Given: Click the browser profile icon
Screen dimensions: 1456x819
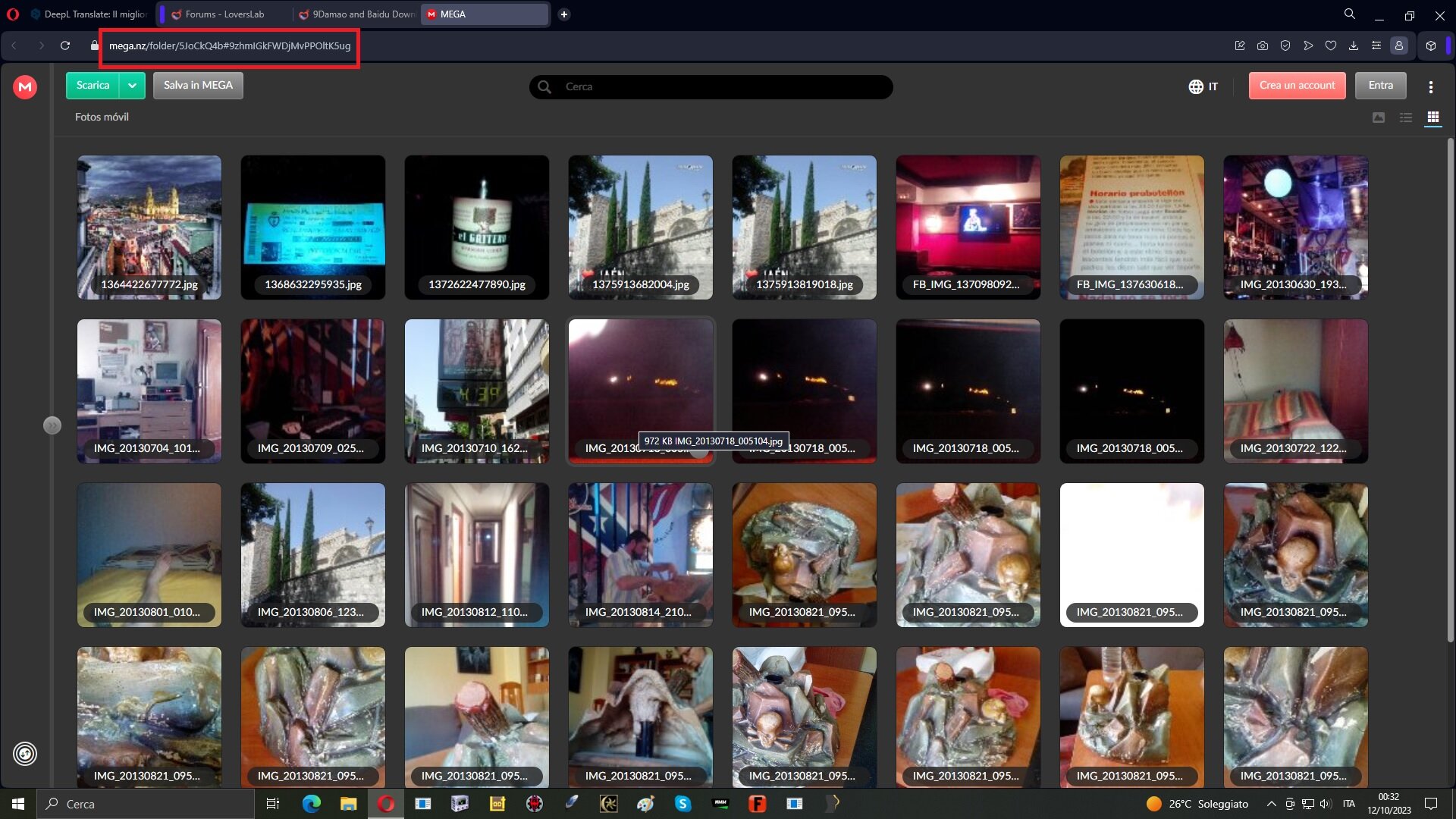Looking at the screenshot, I should click(x=1399, y=45).
